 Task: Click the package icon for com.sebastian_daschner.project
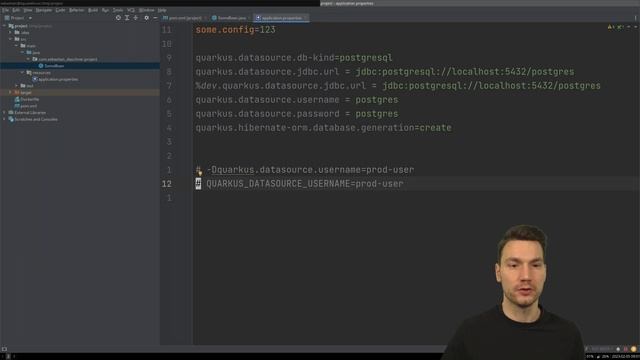click(35, 59)
